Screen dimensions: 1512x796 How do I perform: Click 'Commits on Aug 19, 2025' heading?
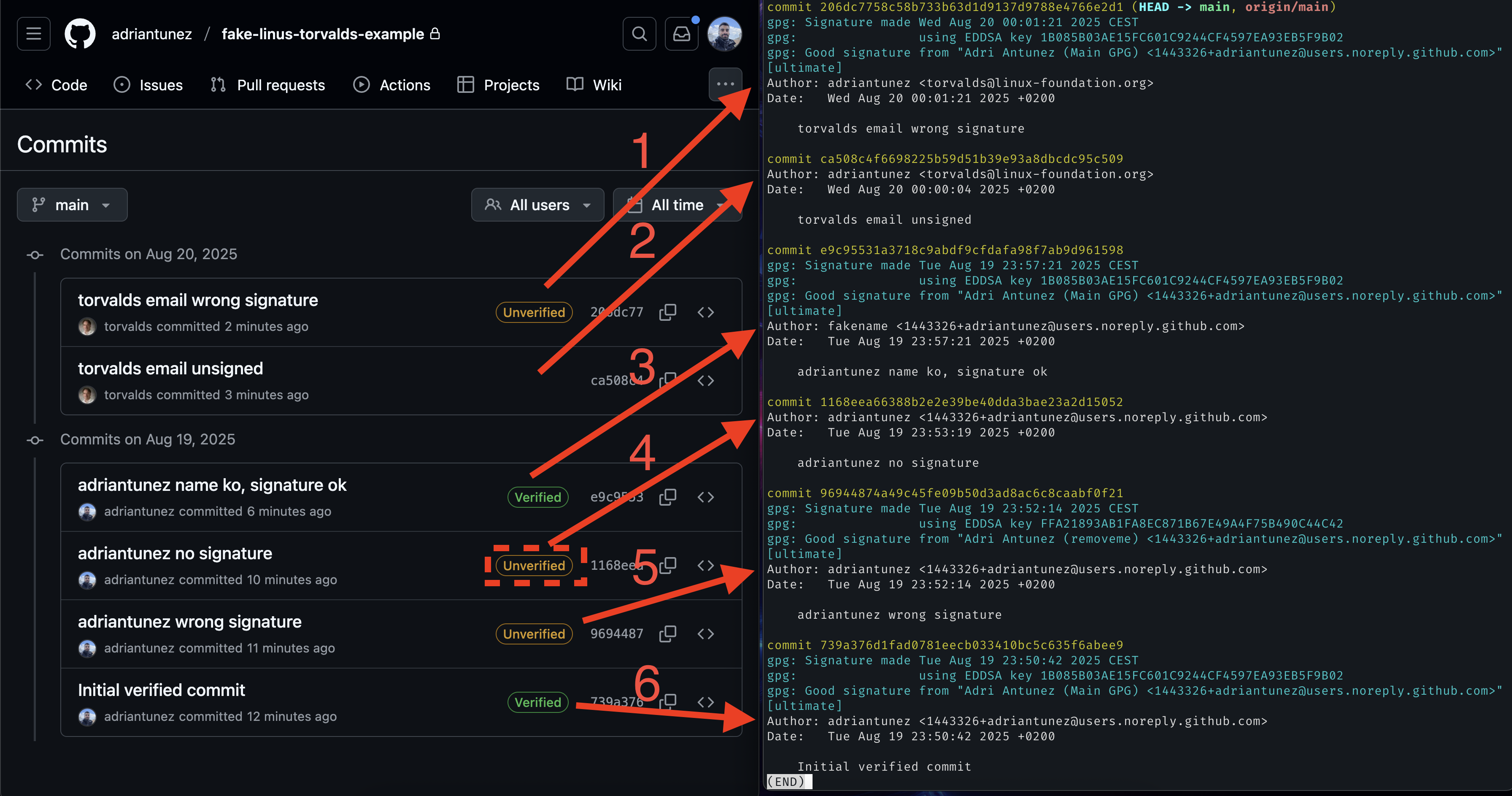[x=147, y=440]
